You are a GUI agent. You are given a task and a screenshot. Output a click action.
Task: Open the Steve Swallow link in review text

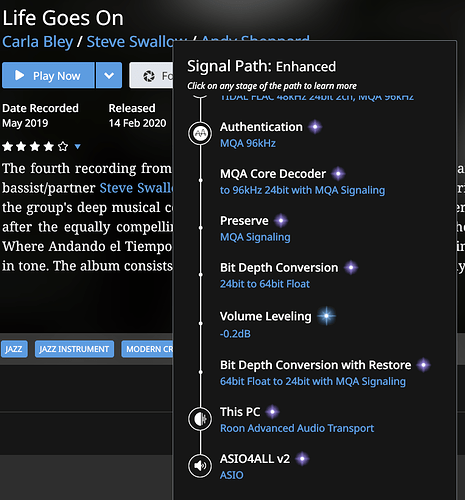(136, 188)
